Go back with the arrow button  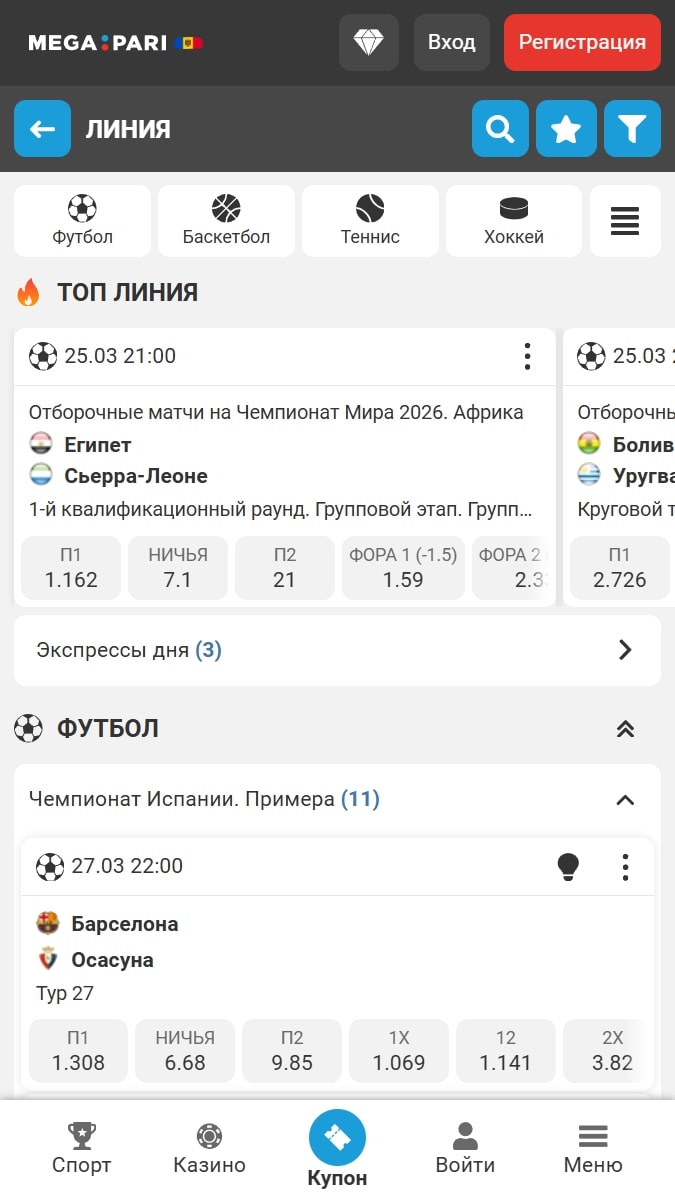[x=42, y=129]
